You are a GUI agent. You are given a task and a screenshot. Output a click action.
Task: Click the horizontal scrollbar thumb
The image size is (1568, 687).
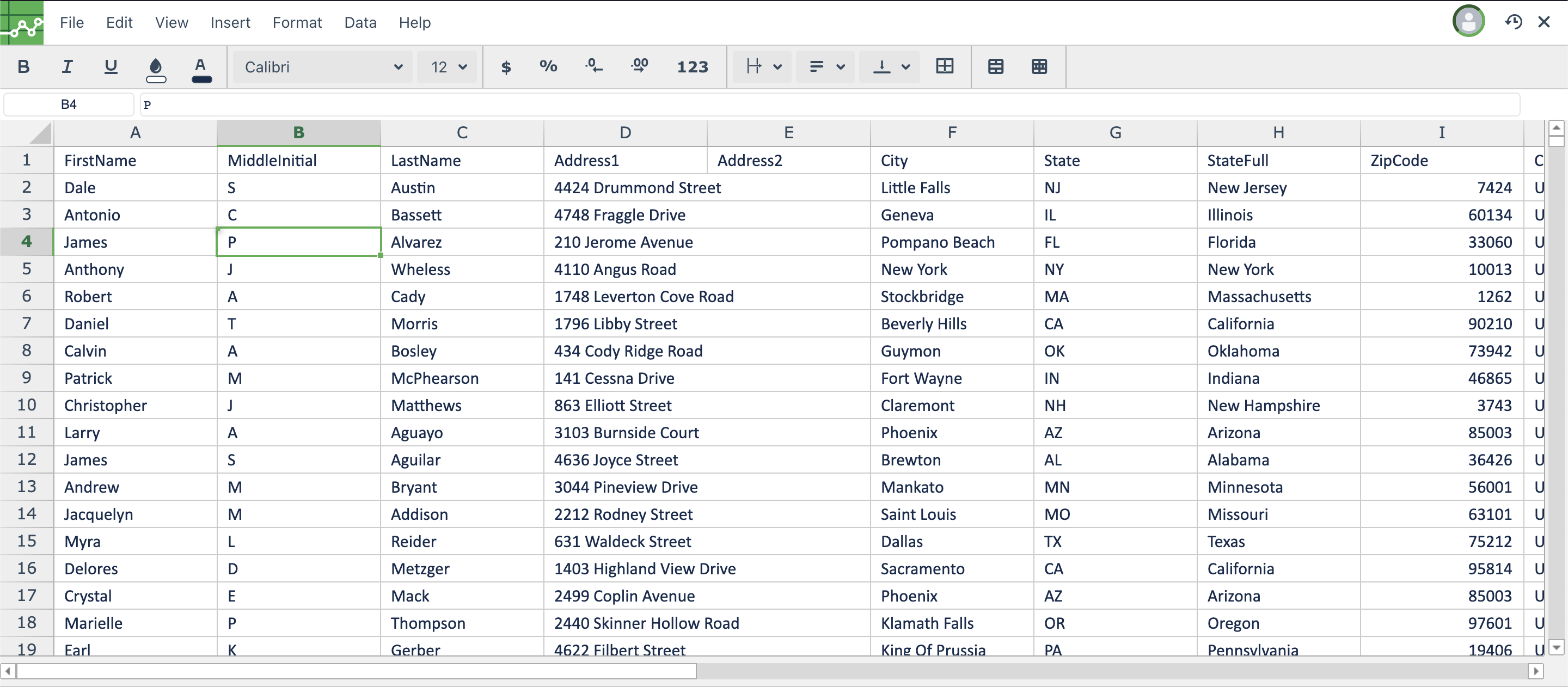[x=357, y=671]
